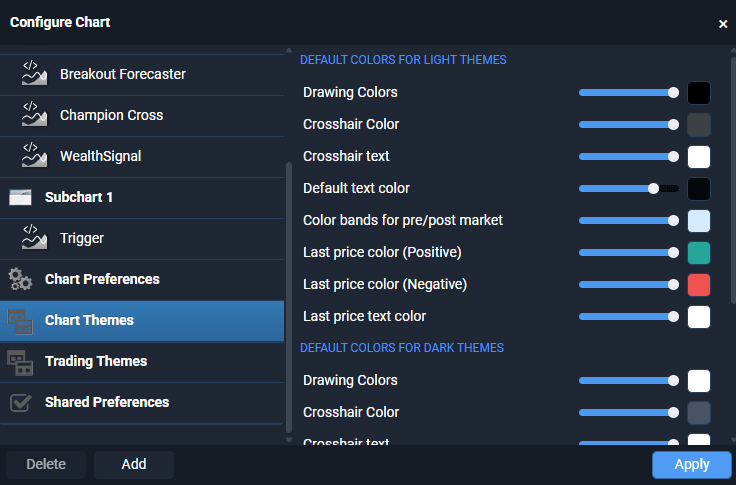
Task: Click the Add button
Action: click(x=134, y=464)
